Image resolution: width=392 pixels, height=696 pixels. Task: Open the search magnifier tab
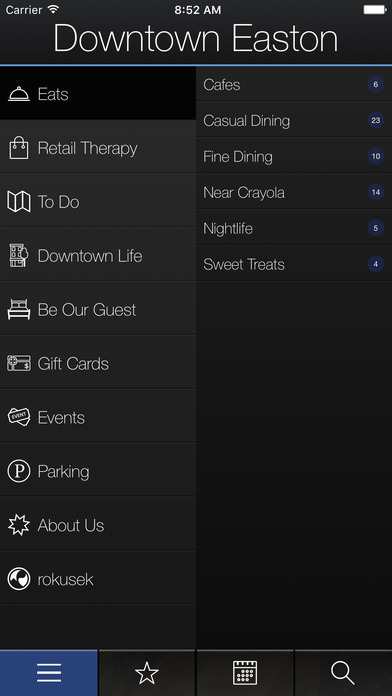point(343,673)
